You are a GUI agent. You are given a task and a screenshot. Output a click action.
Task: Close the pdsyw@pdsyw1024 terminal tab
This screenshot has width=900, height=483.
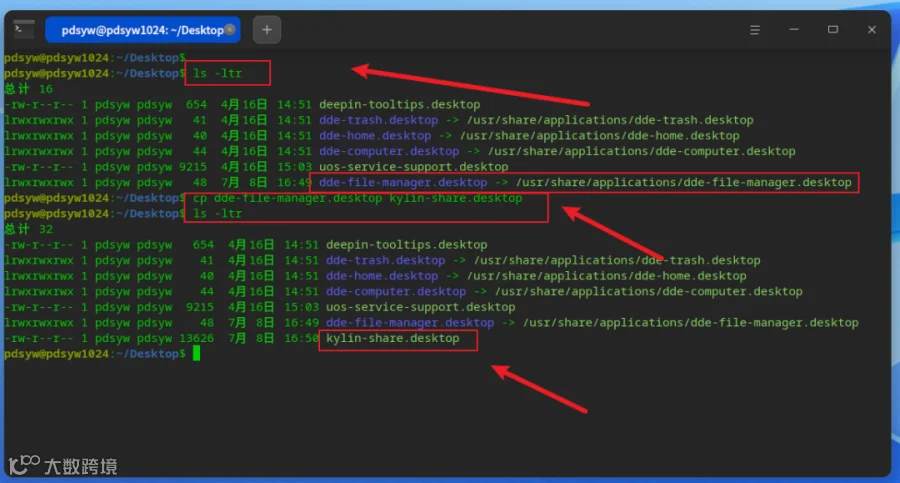tap(230, 30)
